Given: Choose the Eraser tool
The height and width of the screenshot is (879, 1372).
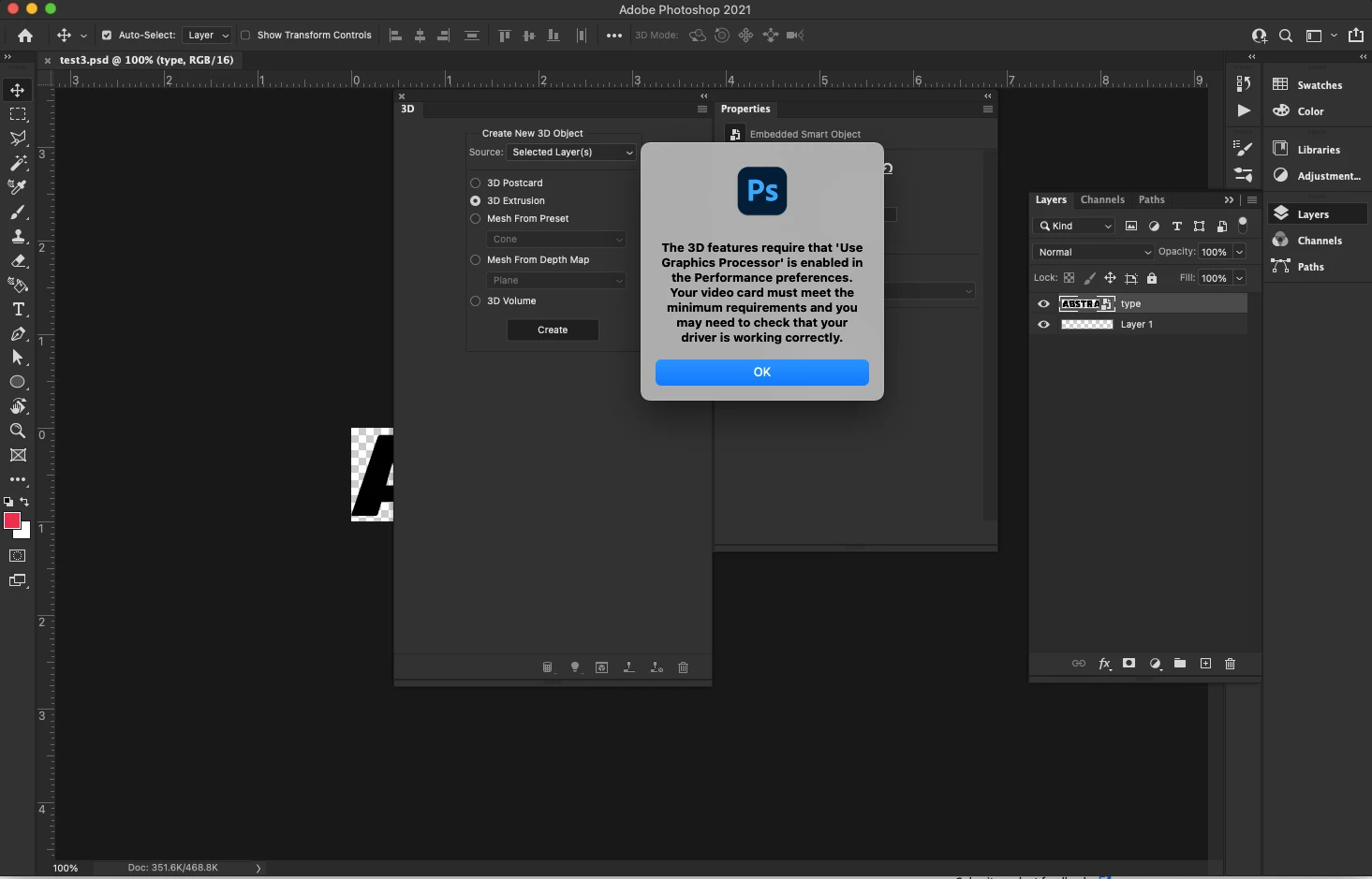Looking at the screenshot, I should pyautogui.click(x=18, y=260).
